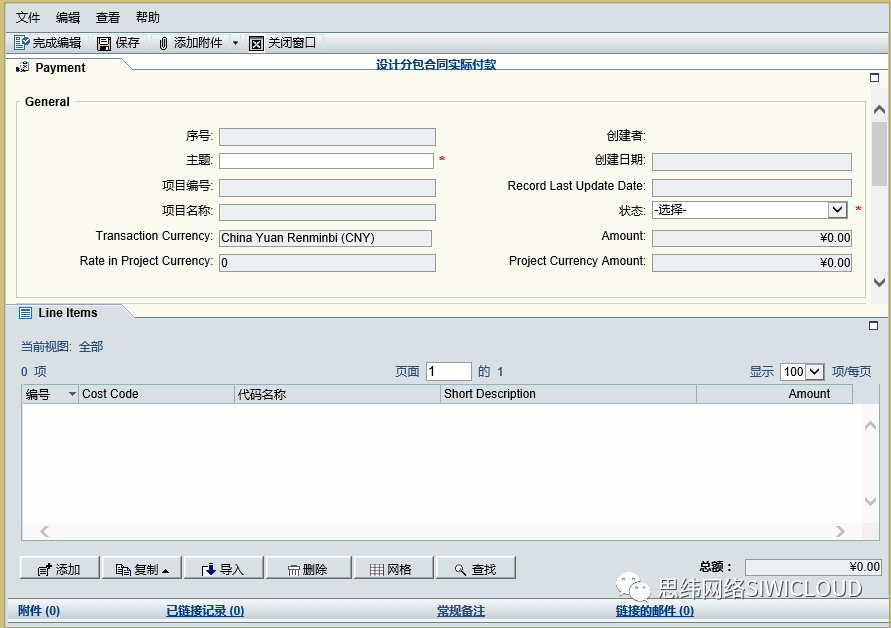Click the 创建日期 field

[x=752, y=161]
